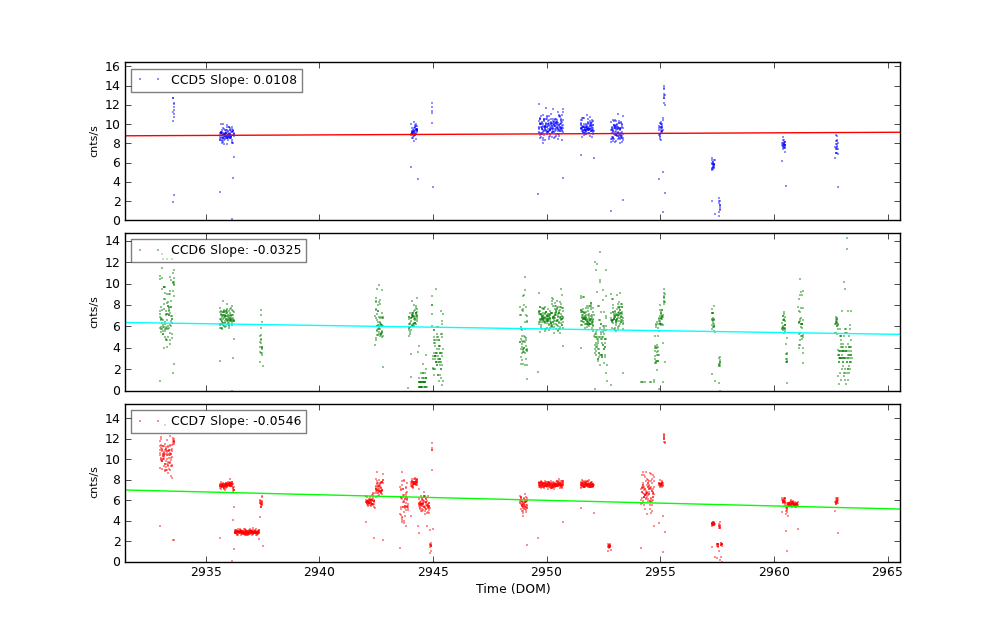Click the CCD5 Slope legend box
The height and width of the screenshot is (624, 1000).
pos(216,80)
